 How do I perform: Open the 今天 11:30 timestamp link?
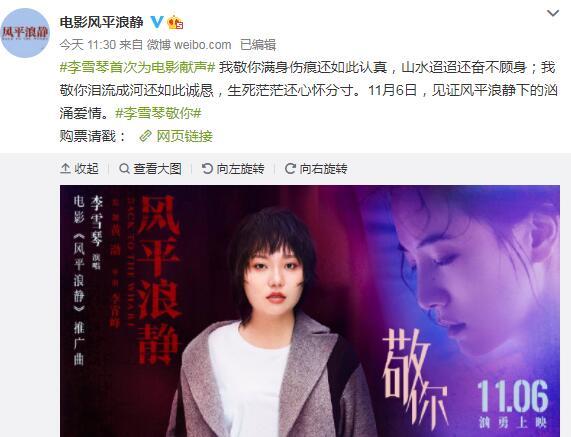click(88, 45)
